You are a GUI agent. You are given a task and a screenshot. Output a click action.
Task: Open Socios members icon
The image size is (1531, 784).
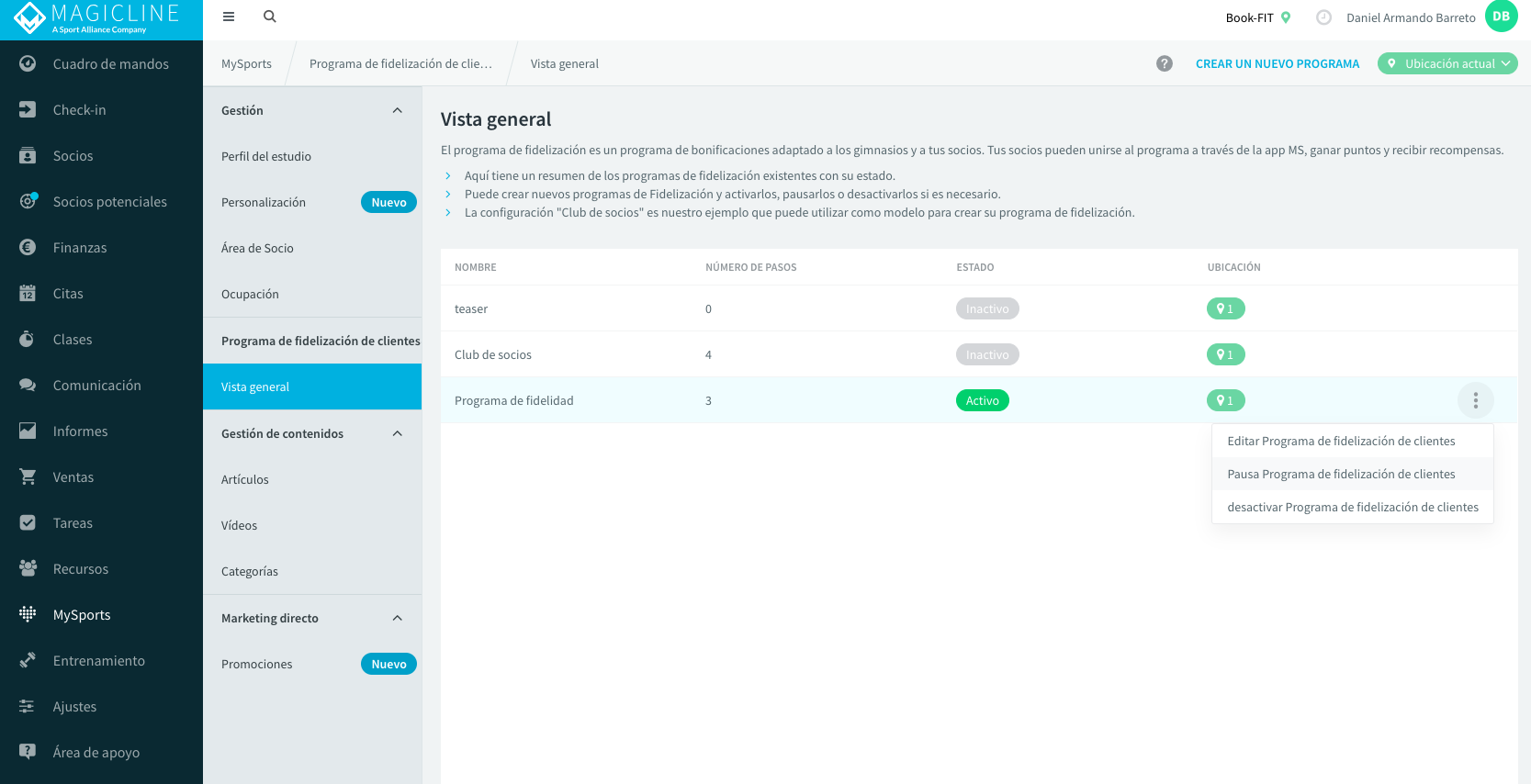click(28, 155)
